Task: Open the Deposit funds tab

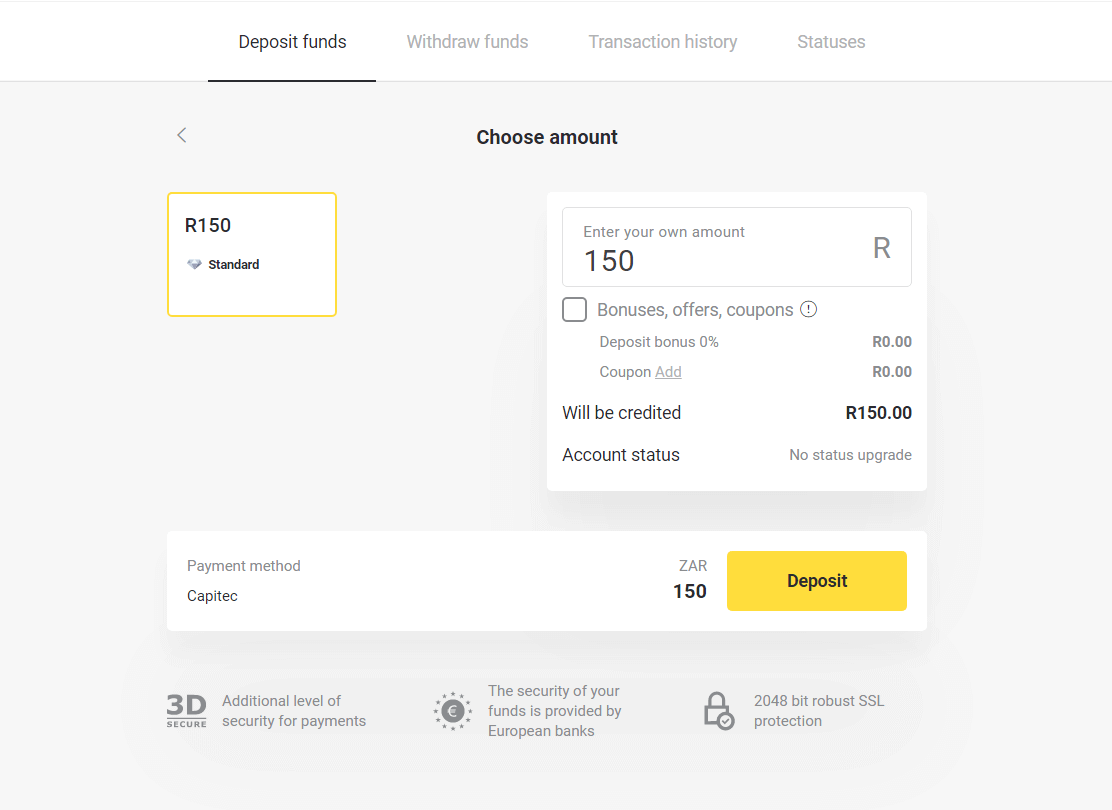Action: point(292,42)
